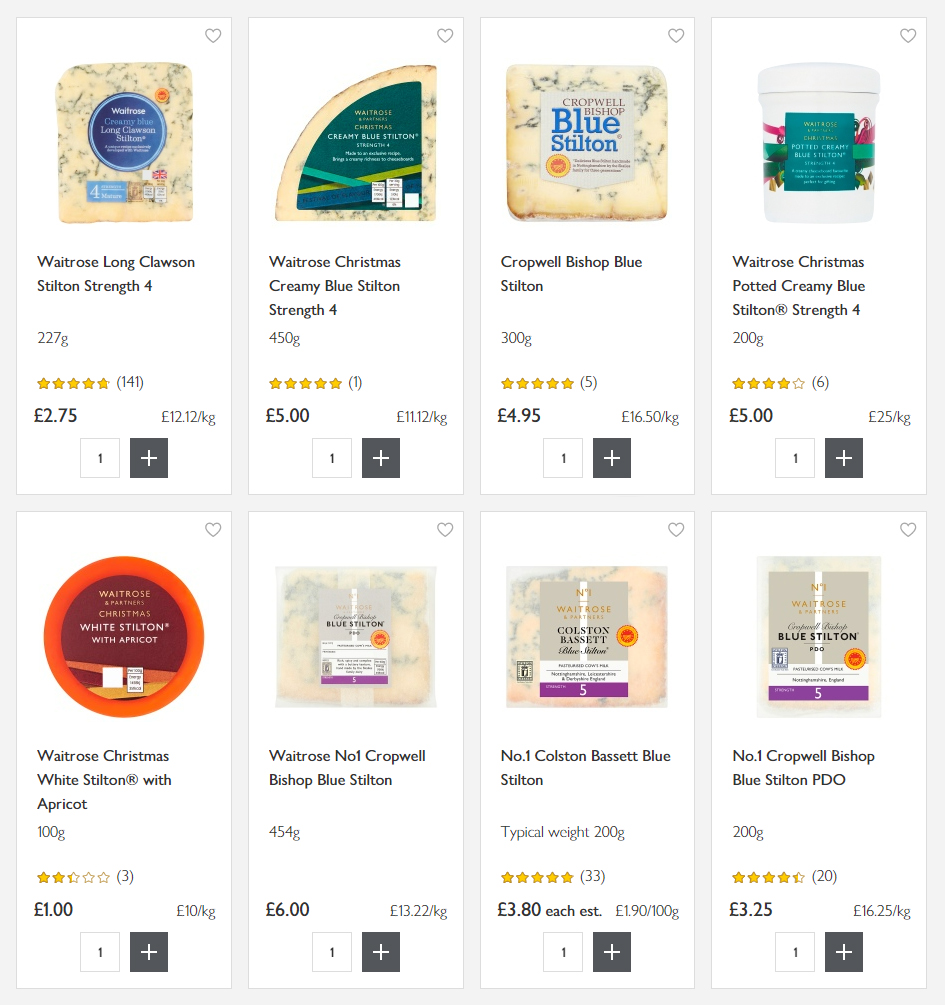945x1005 pixels.
Task: Add Christmas Creamy Blue Stilton 450g to trolley
Action: [381, 458]
